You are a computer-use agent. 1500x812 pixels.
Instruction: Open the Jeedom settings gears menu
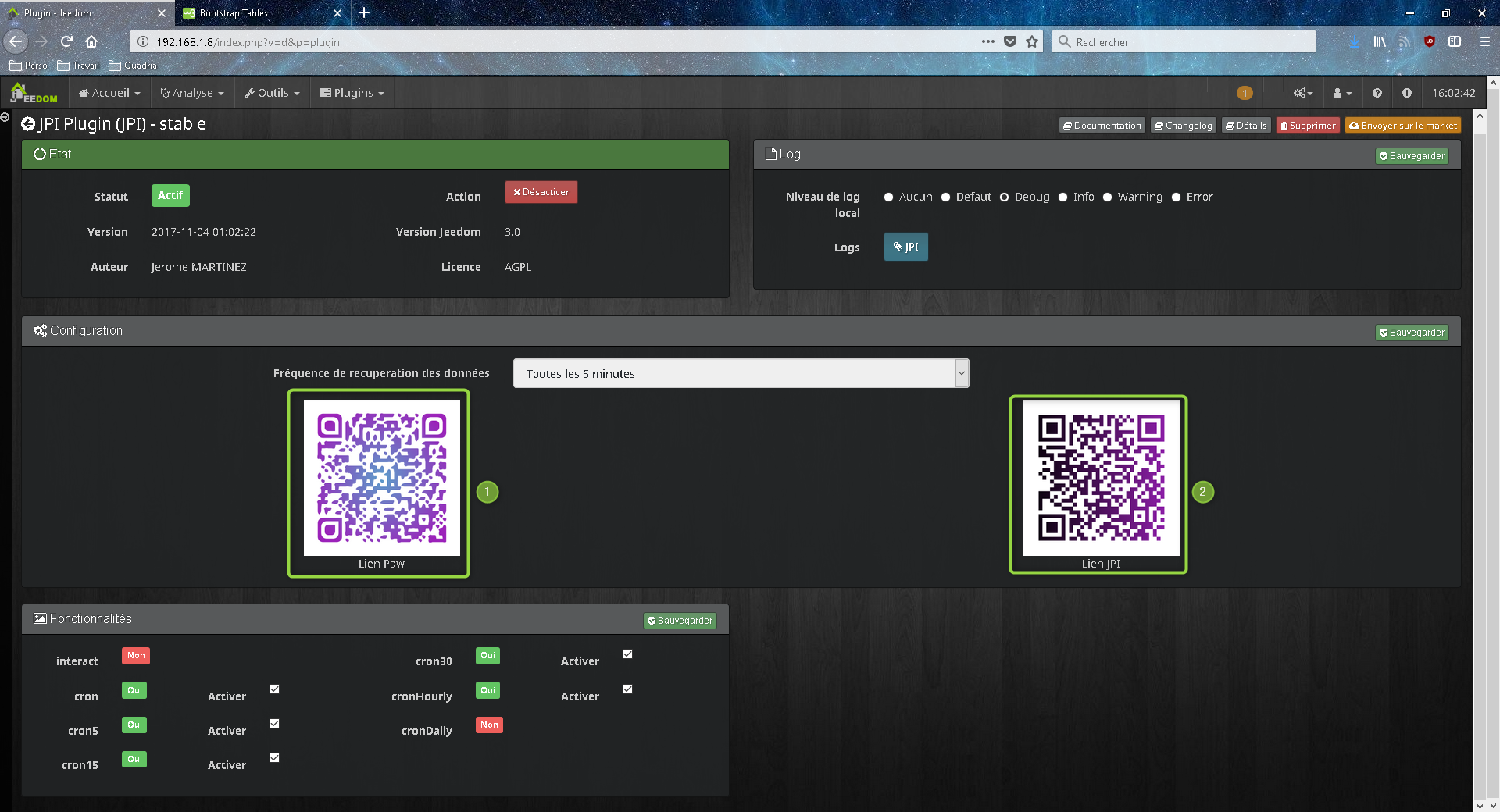(x=1301, y=92)
